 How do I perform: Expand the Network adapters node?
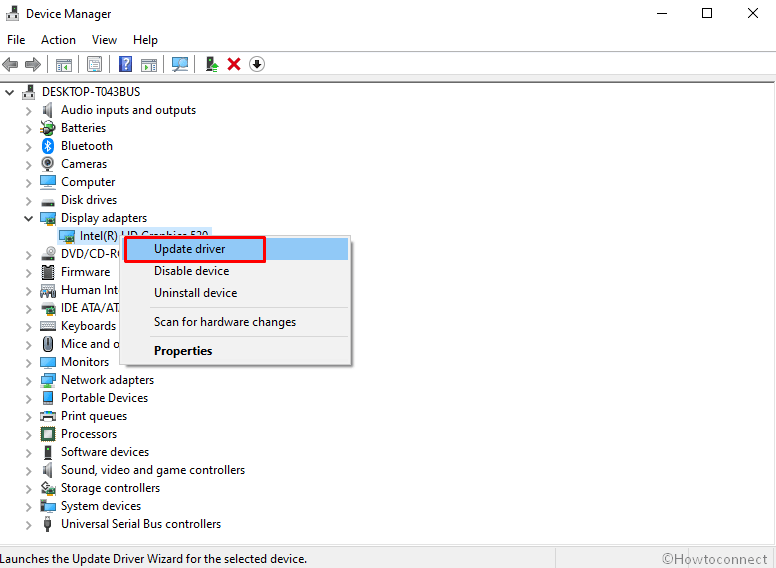tap(29, 381)
